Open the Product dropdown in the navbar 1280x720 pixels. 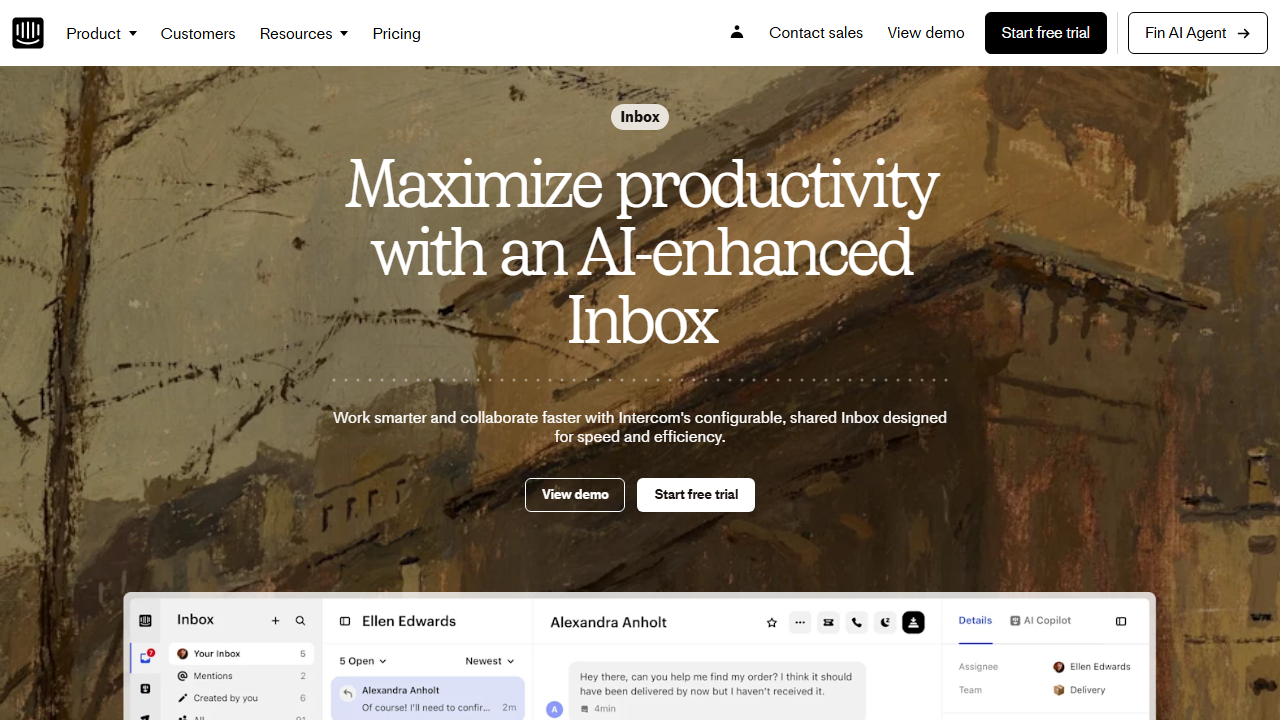pyautogui.click(x=101, y=33)
